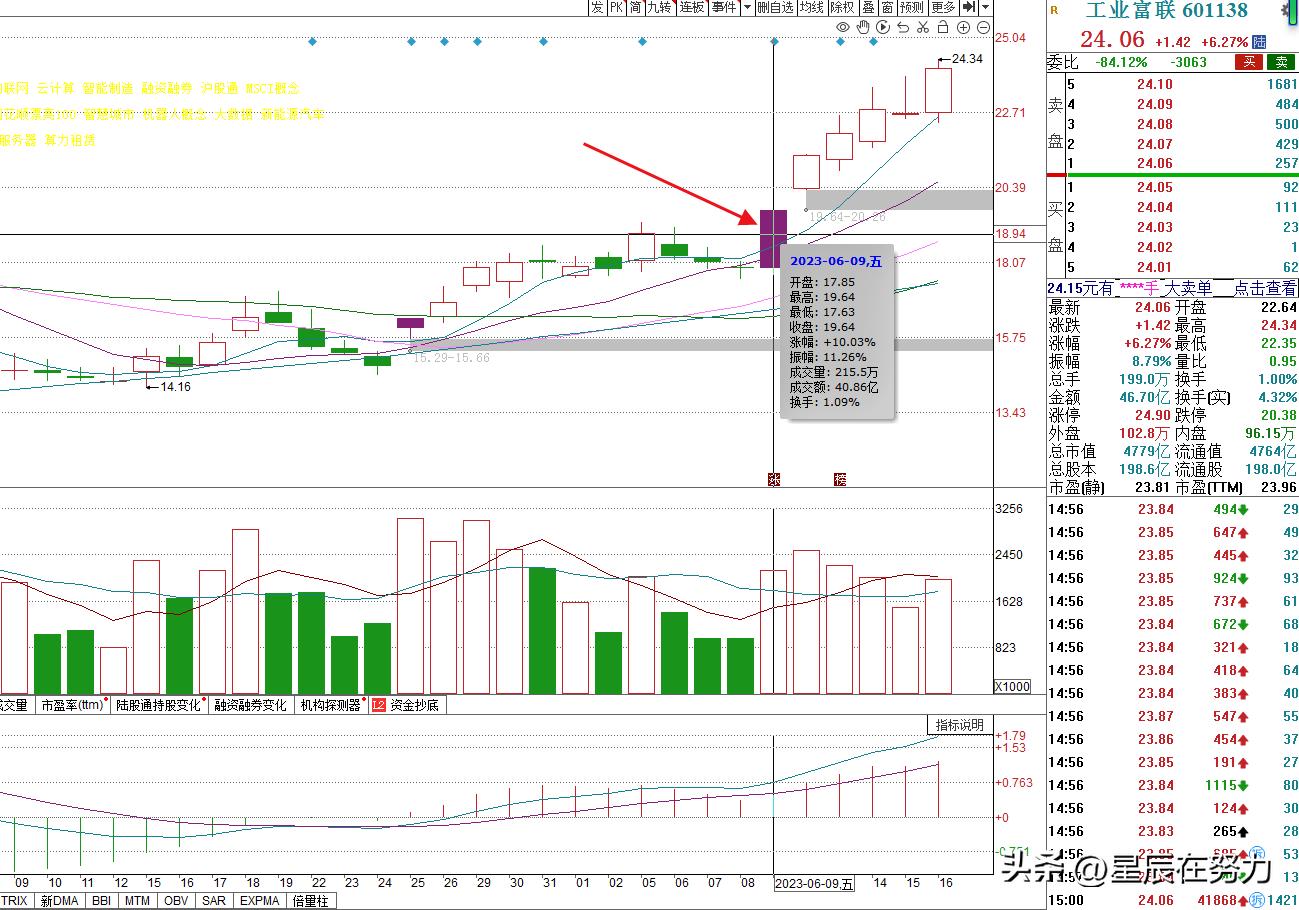The image size is (1299, 910).
Task: Click the 发 toolbar button
Action: click(x=597, y=8)
